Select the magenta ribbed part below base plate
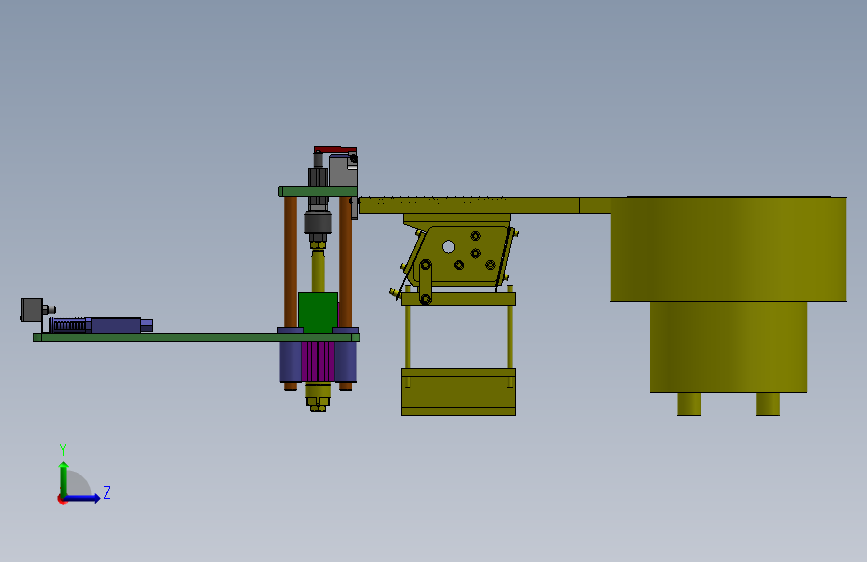 318,362
